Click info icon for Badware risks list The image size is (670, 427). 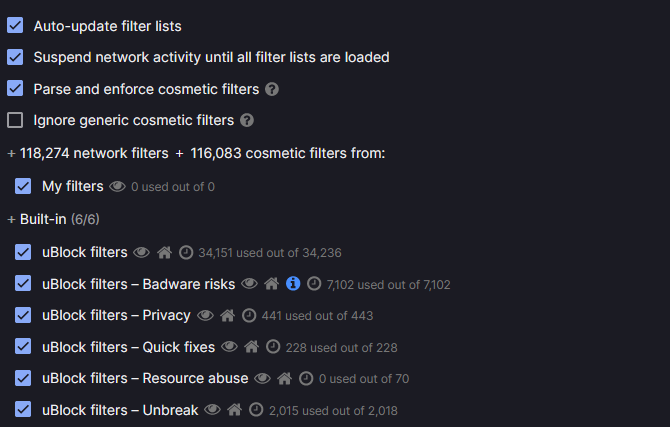point(293,284)
